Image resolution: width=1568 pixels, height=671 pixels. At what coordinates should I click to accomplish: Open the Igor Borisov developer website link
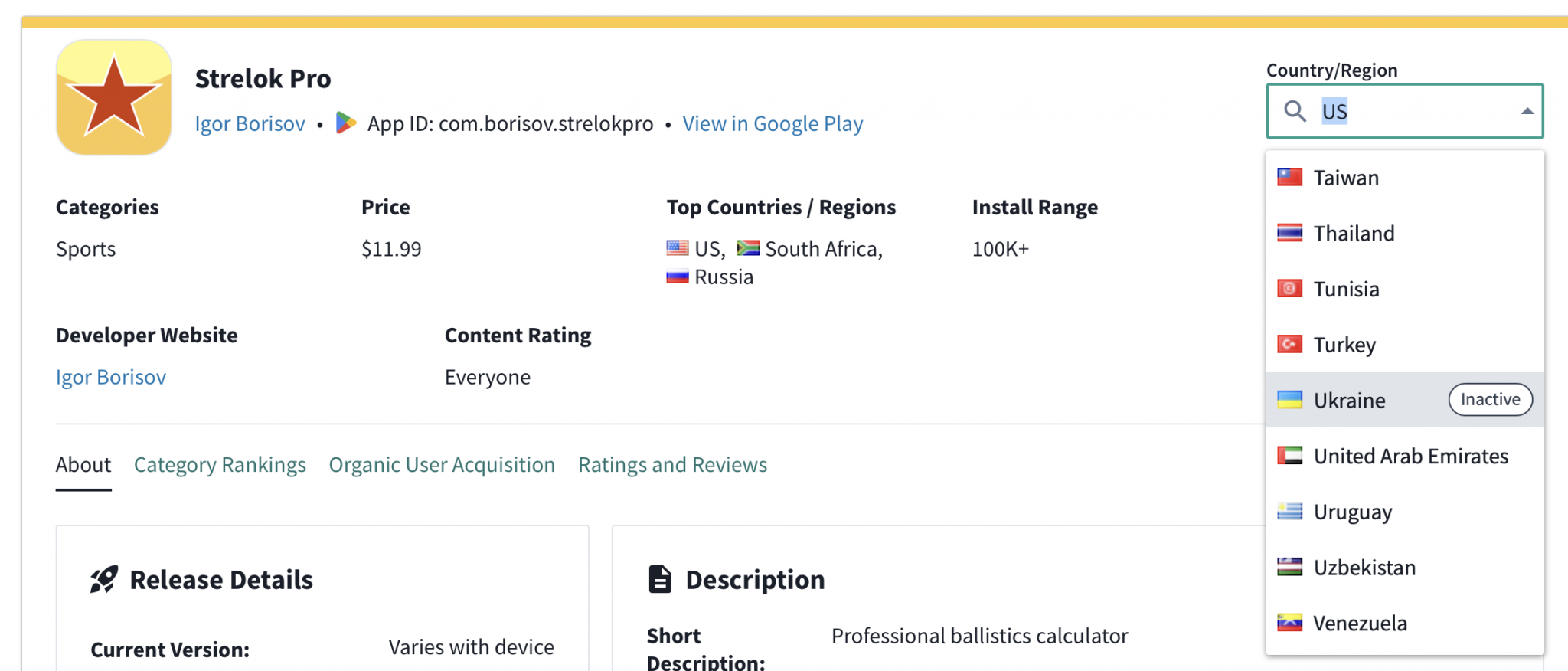click(x=111, y=377)
